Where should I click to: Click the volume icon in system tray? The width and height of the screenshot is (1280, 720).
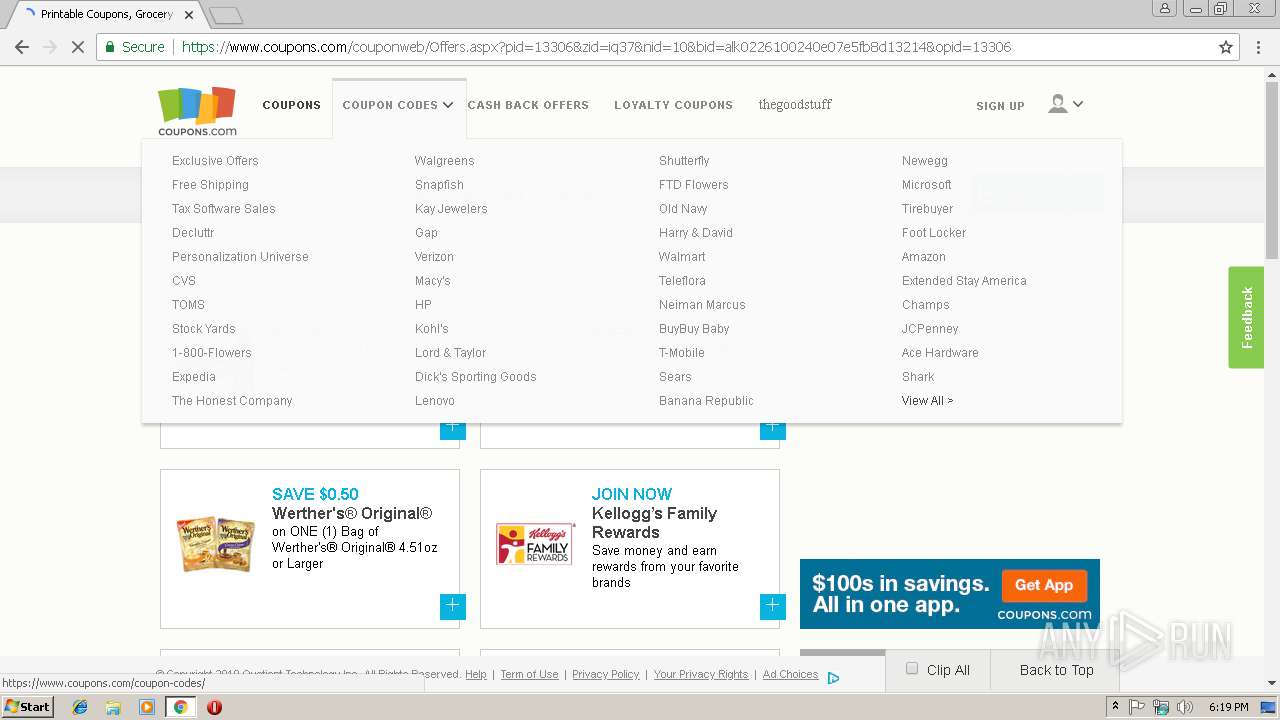(x=1184, y=707)
